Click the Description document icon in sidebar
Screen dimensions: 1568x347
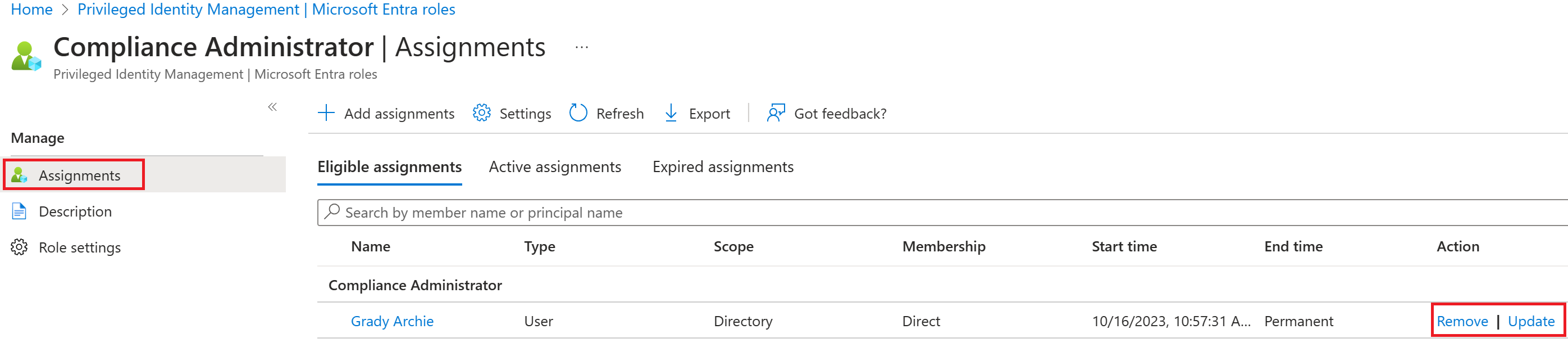[x=20, y=211]
